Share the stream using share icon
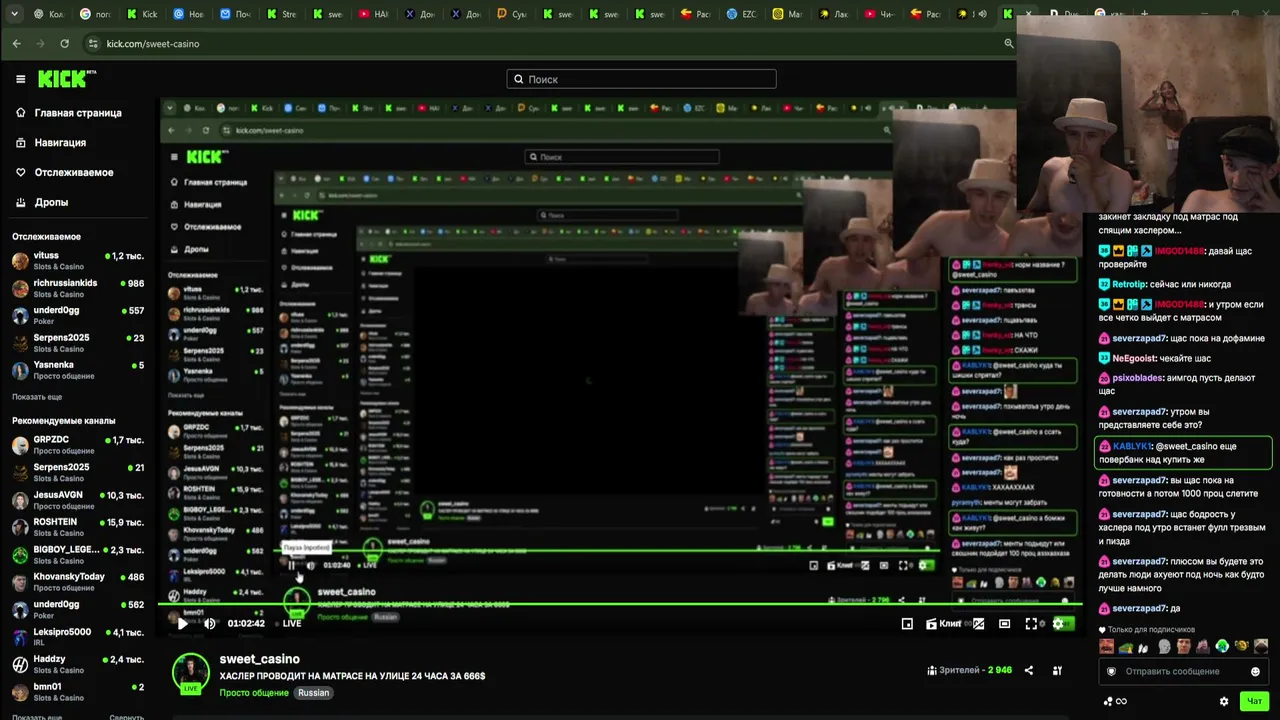The width and height of the screenshot is (1280, 720). (1029, 670)
